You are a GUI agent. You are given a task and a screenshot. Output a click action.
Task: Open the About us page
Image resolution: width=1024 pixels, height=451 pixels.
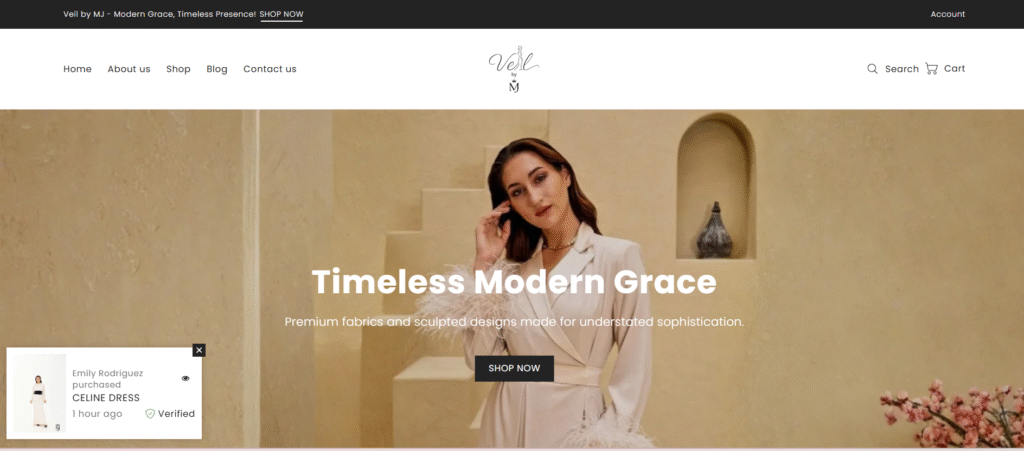pyautogui.click(x=129, y=69)
